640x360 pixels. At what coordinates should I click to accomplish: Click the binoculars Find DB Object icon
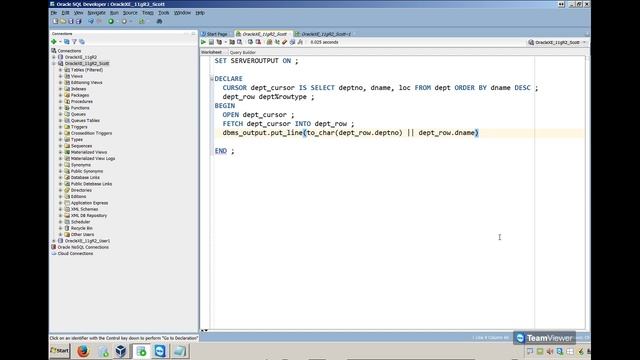pos(159,21)
